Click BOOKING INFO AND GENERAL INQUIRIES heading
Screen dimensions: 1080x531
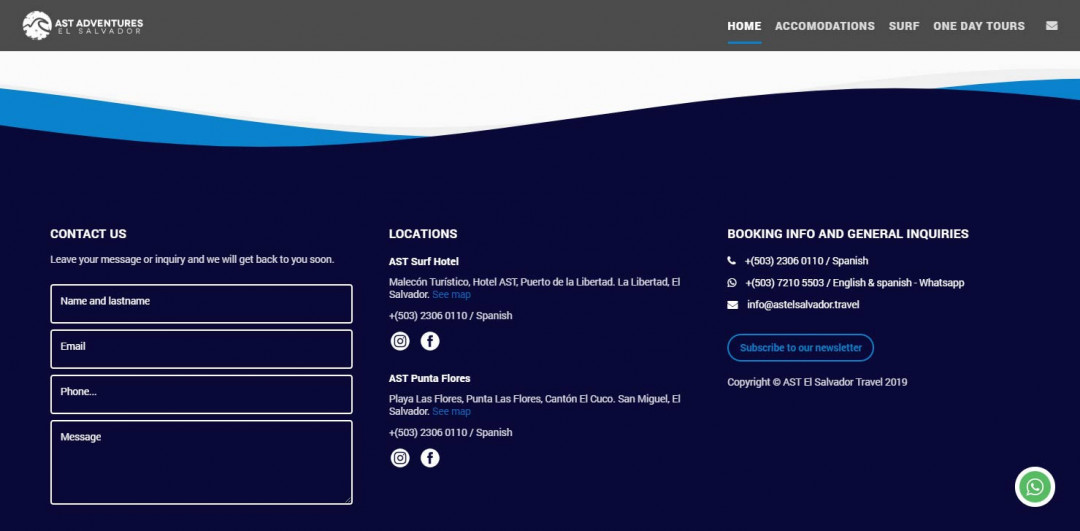[x=848, y=234]
